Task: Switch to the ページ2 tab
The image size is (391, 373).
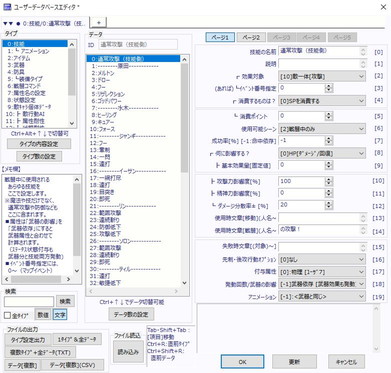Action: (251, 37)
